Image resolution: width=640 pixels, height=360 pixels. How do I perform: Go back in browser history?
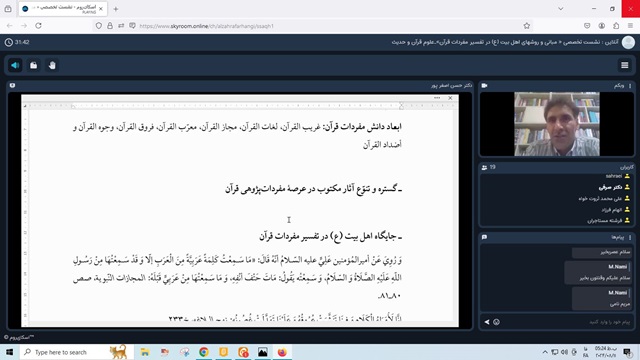coord(9,26)
